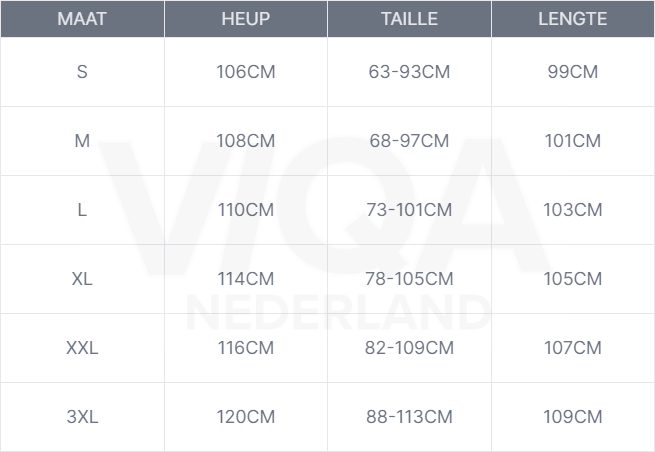Click the LENGTE column header
The height and width of the screenshot is (452, 655).
(x=573, y=19)
